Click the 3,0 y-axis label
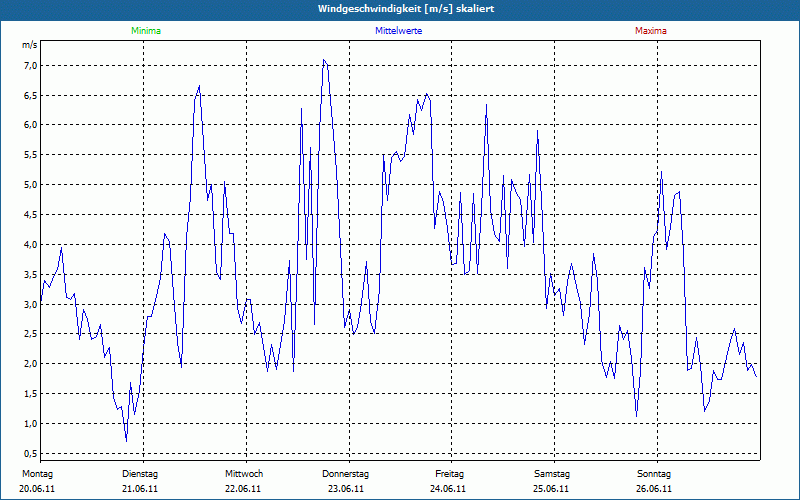800x500 pixels. pyautogui.click(x=30, y=305)
